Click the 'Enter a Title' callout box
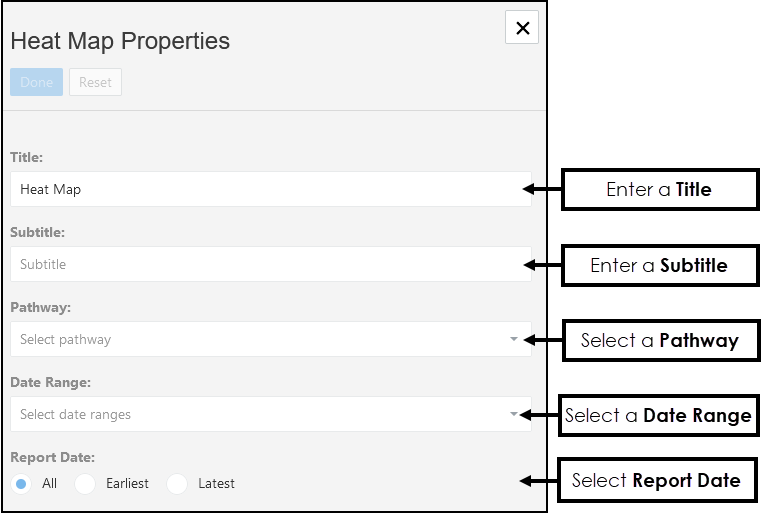This screenshot has width=768, height=520. point(659,189)
